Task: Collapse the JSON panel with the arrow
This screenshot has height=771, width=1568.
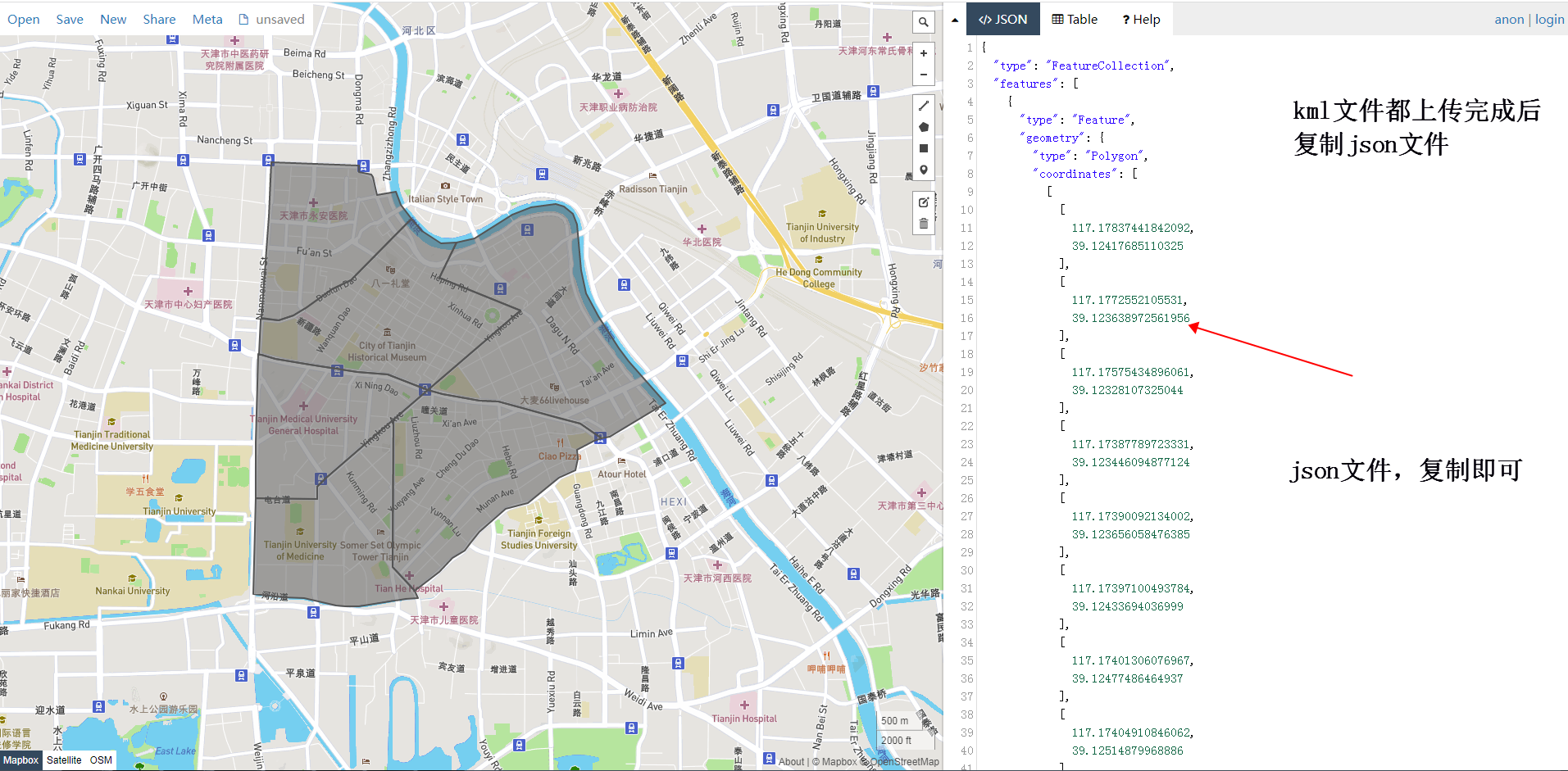Action: coord(955,20)
